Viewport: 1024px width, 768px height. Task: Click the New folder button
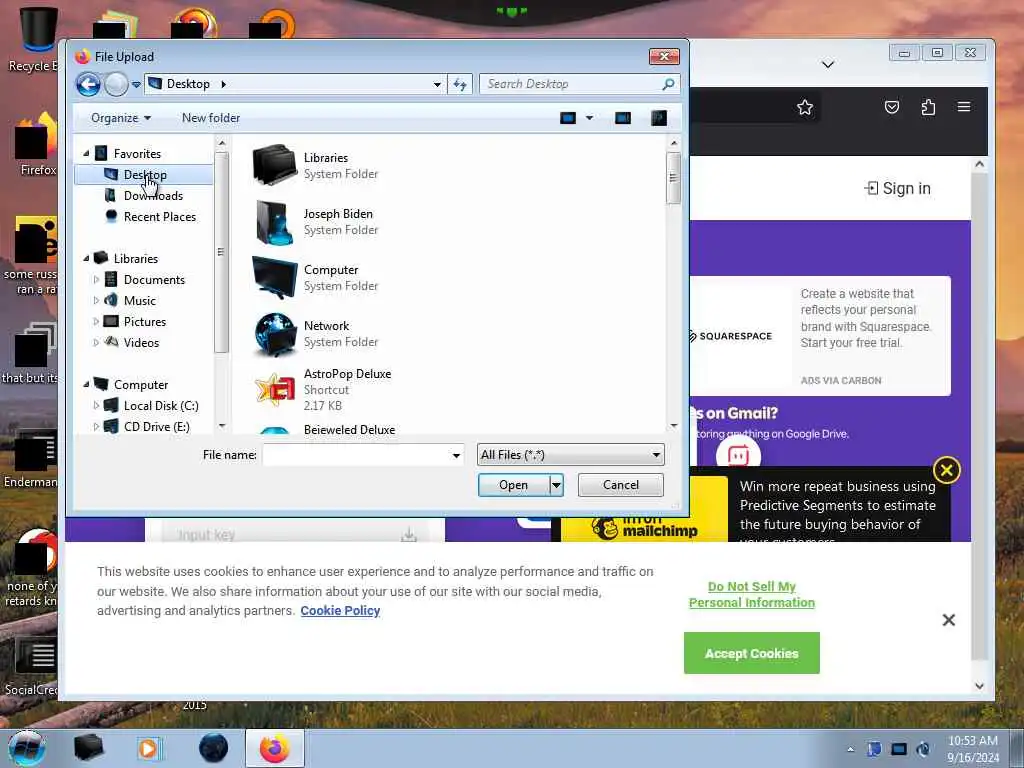[211, 118]
